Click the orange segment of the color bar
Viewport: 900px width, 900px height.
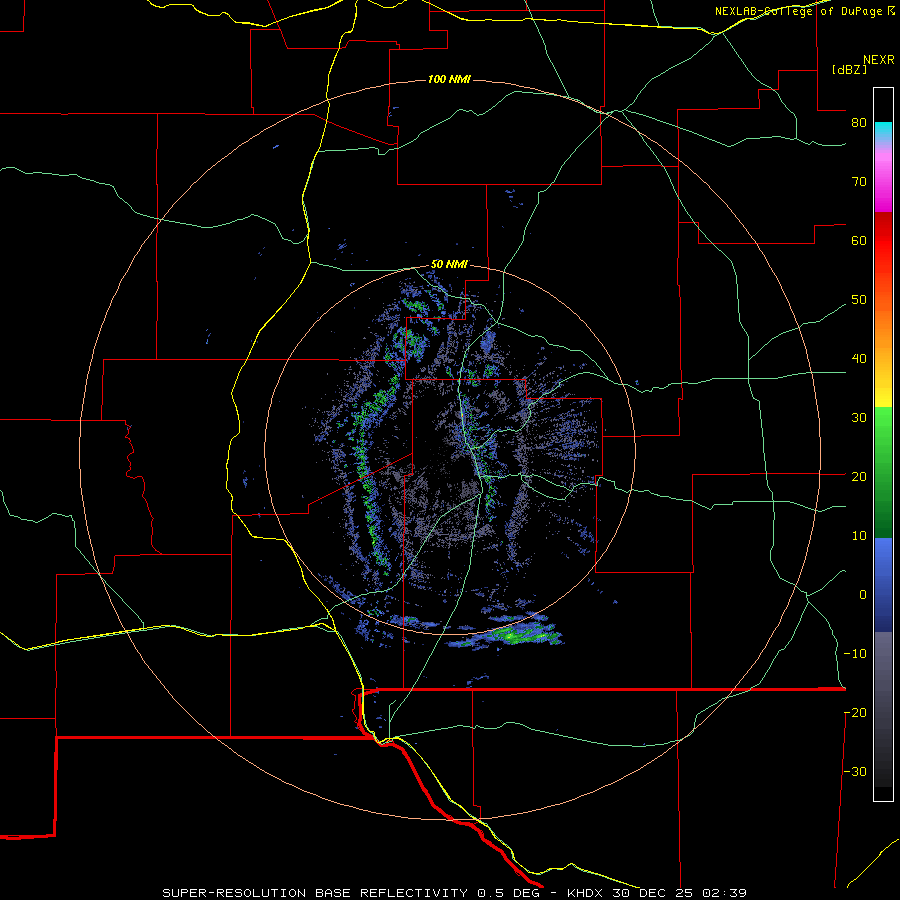[x=883, y=327]
